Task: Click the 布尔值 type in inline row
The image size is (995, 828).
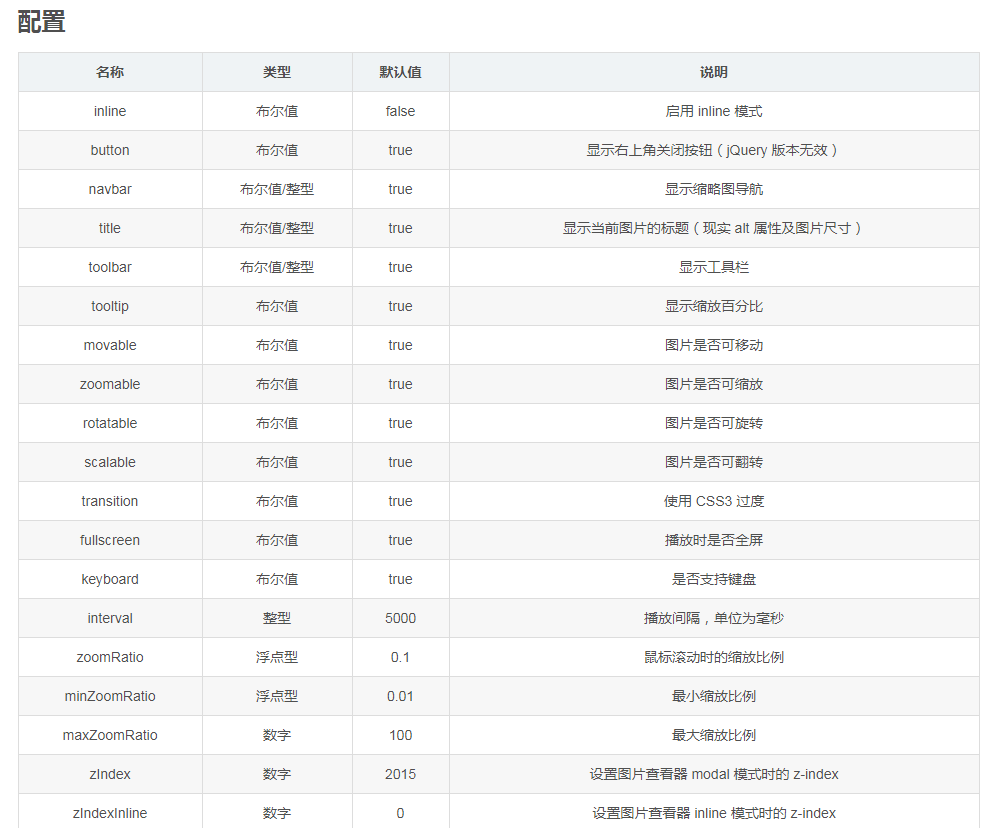Action: 277,111
